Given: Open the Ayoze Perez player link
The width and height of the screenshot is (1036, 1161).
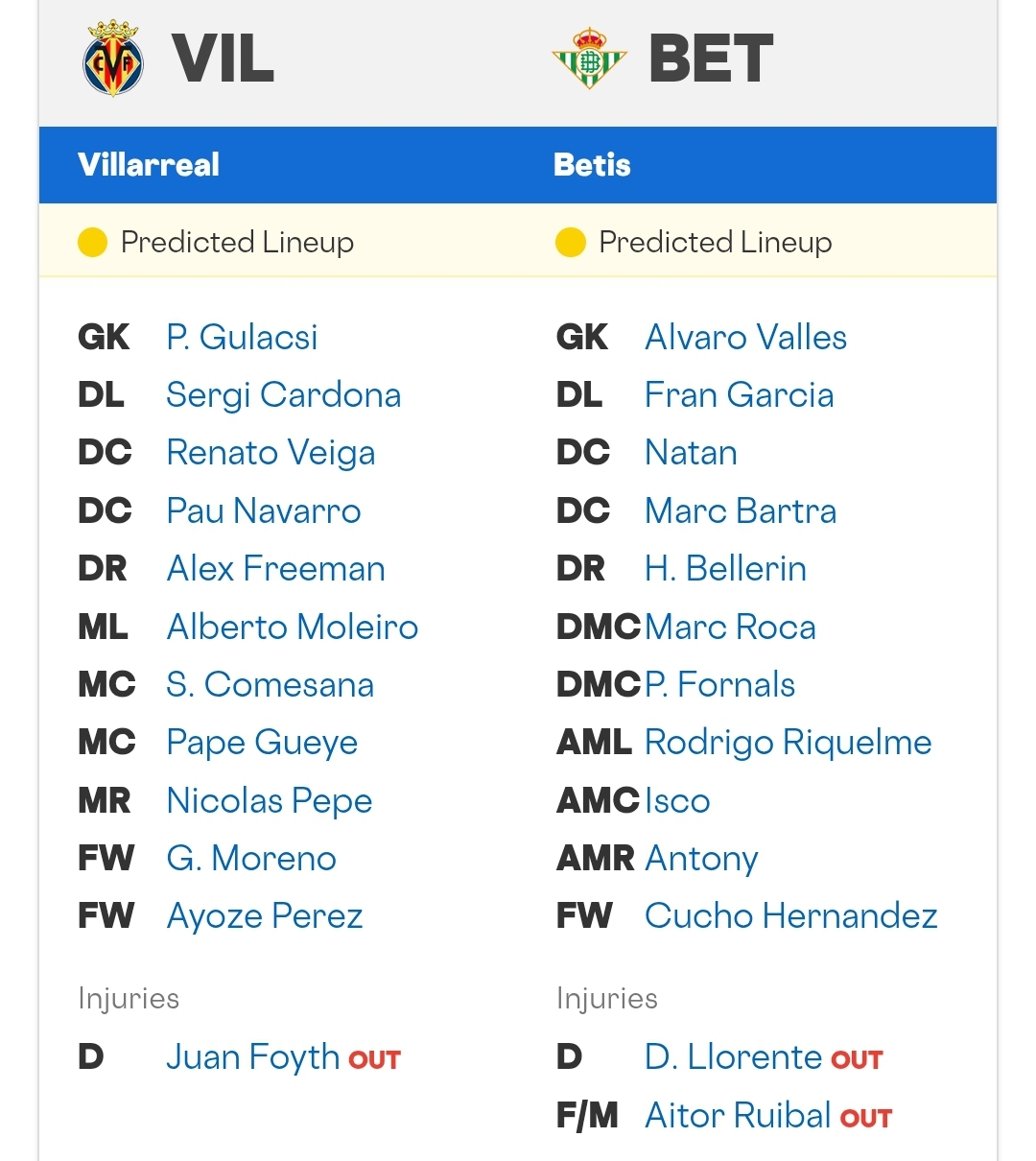Looking at the screenshot, I should [x=265, y=916].
